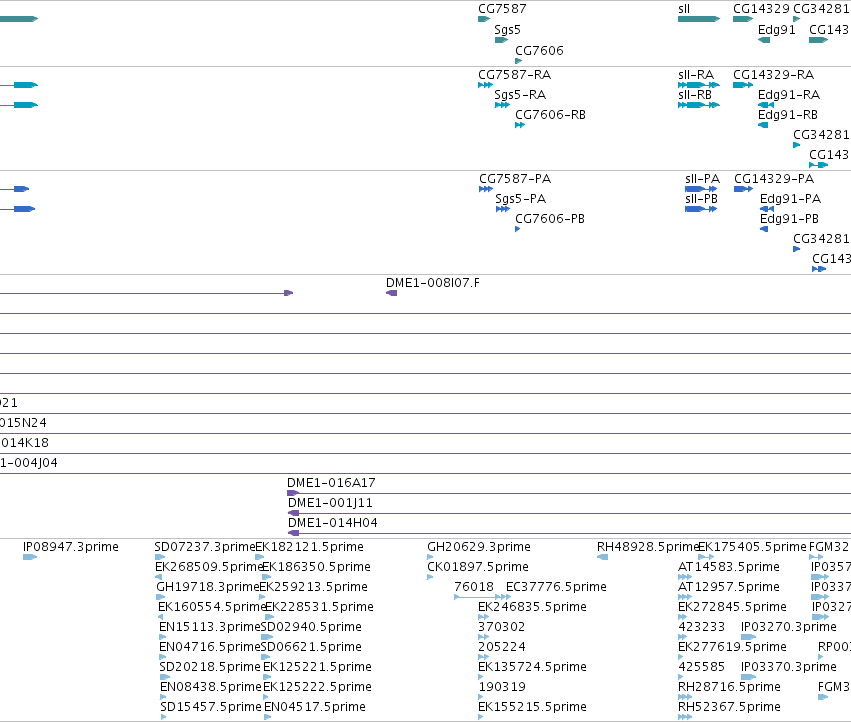Select the DME1-008I07.F clone label
This screenshot has width=851, height=722.
point(433,283)
